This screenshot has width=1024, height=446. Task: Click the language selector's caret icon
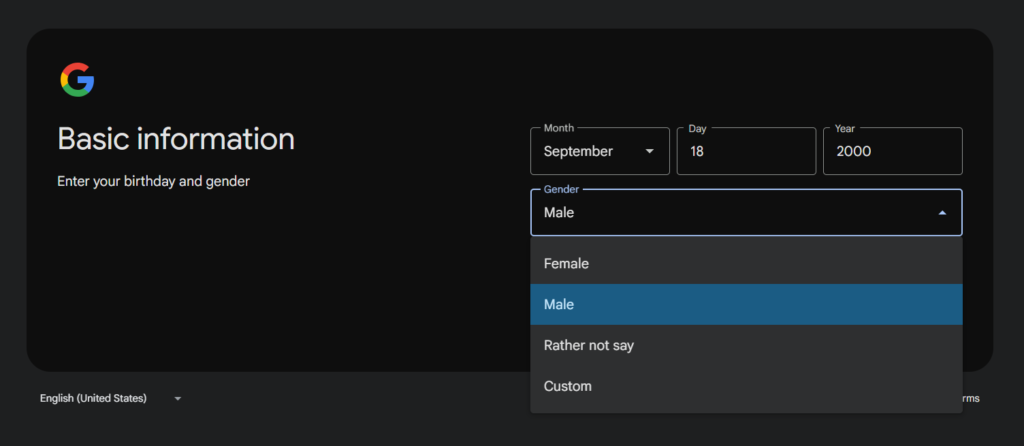[178, 399]
